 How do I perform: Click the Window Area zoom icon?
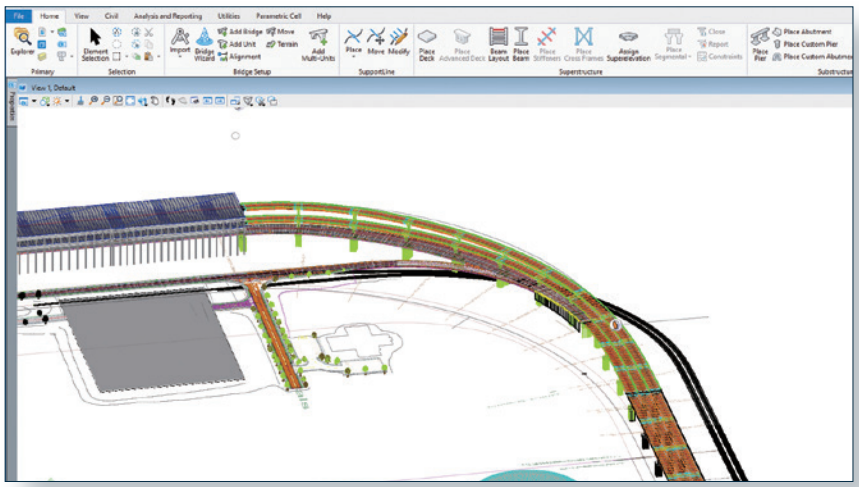click(118, 101)
